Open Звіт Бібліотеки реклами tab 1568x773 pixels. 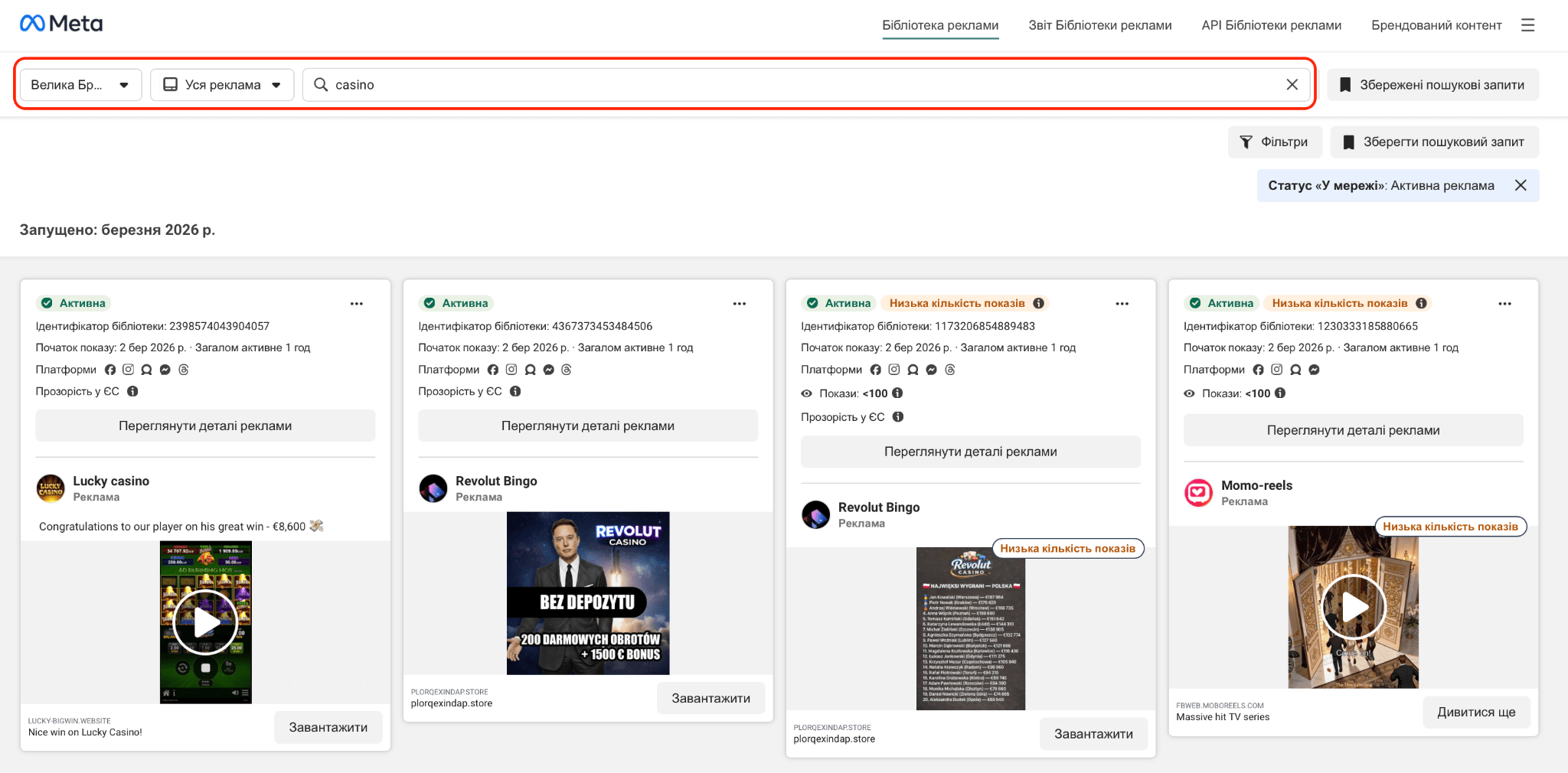(x=1100, y=25)
